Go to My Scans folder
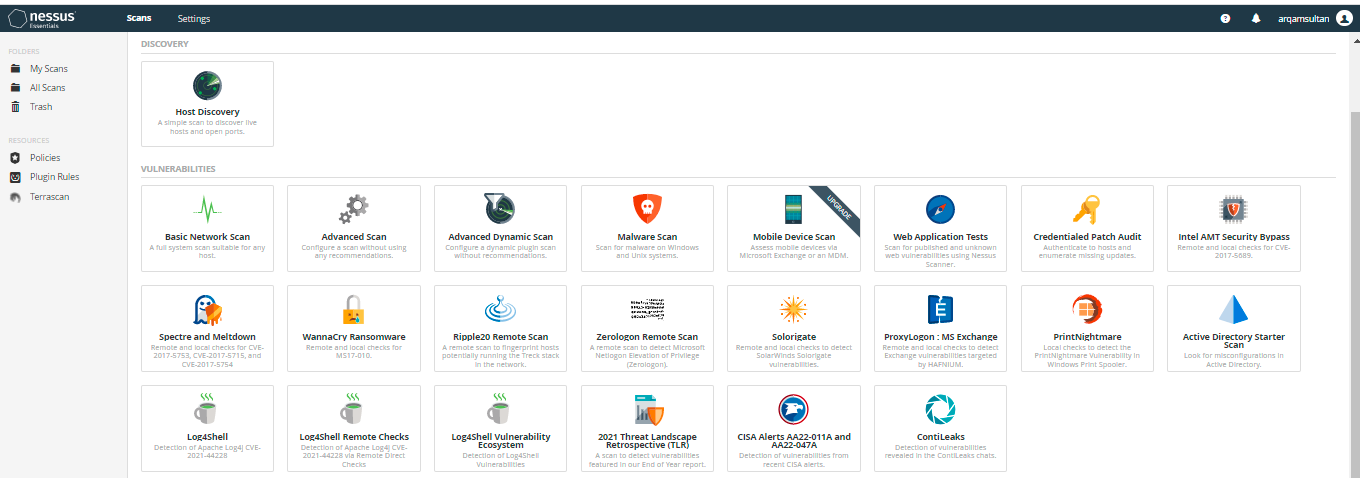 (x=48, y=69)
